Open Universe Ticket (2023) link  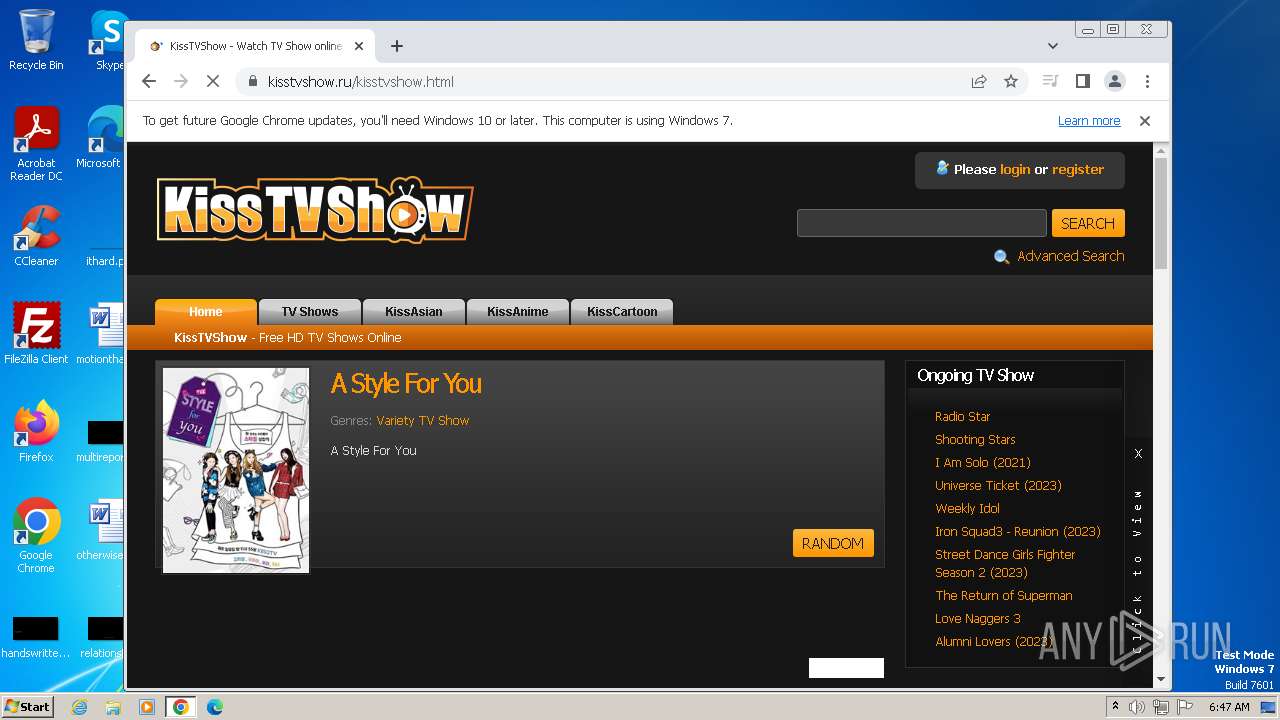[x=998, y=485]
